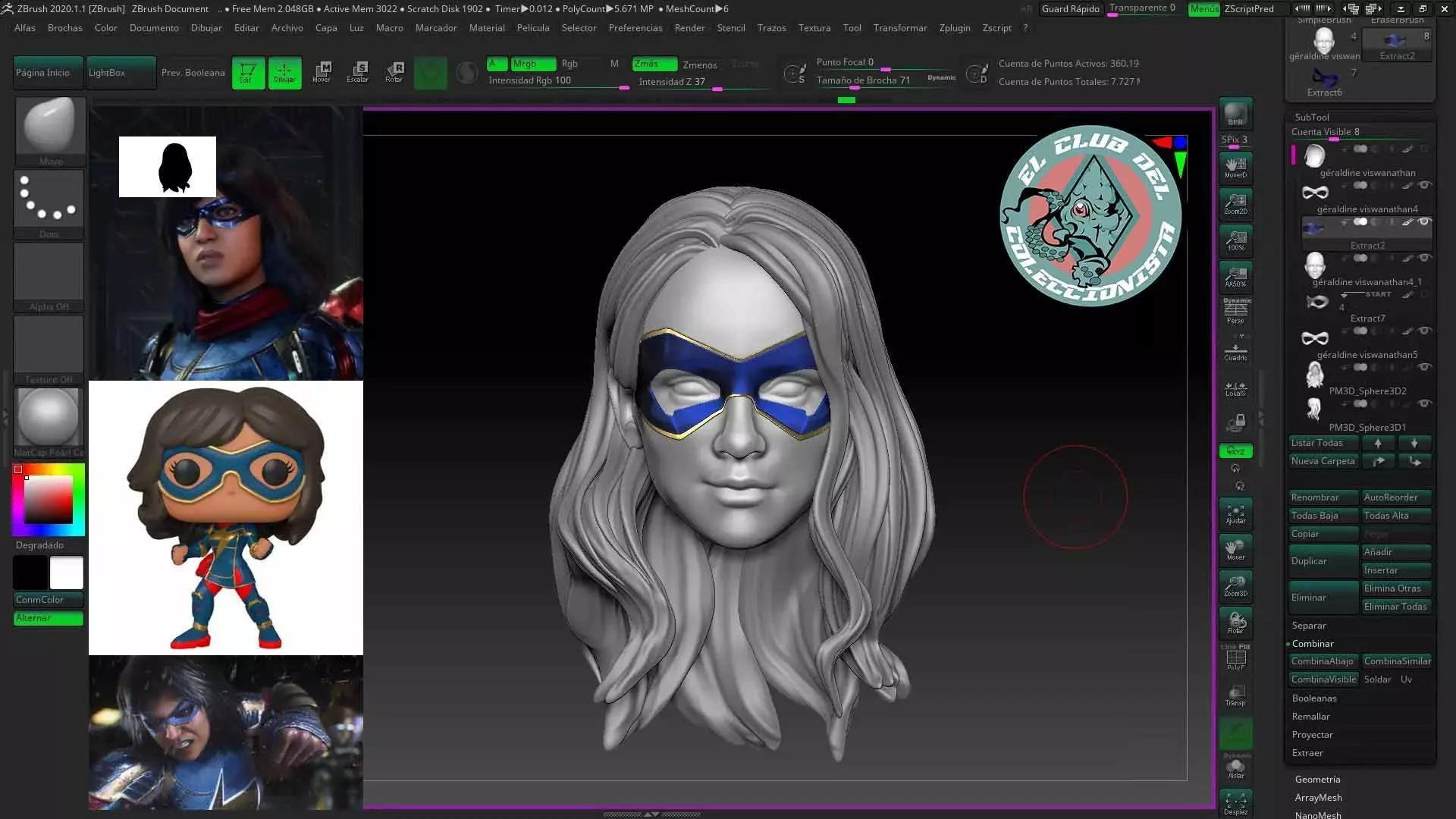The image size is (1456, 819).
Task: Select the Rotar (Rotate) tool
Action: [394, 72]
